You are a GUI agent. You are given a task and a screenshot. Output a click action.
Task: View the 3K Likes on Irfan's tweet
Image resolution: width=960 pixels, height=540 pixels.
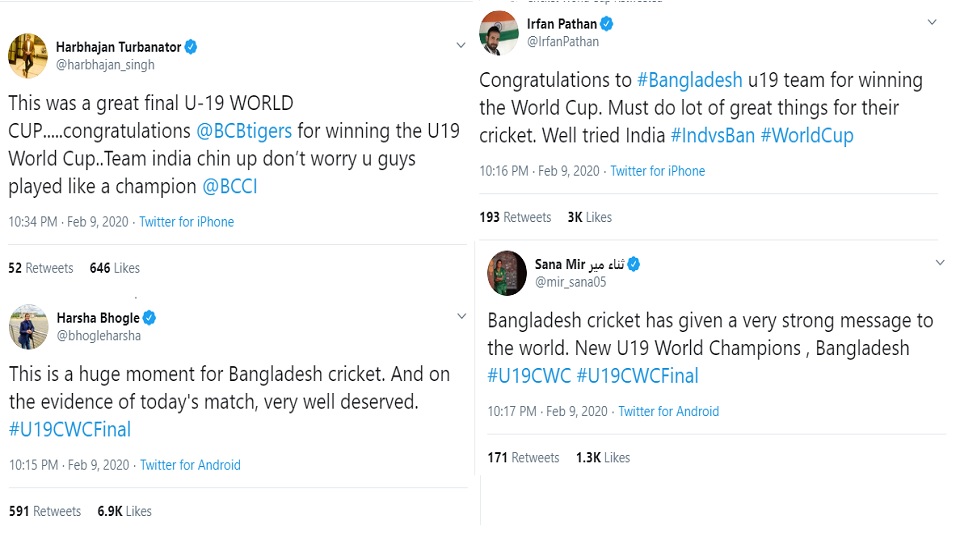(590, 217)
